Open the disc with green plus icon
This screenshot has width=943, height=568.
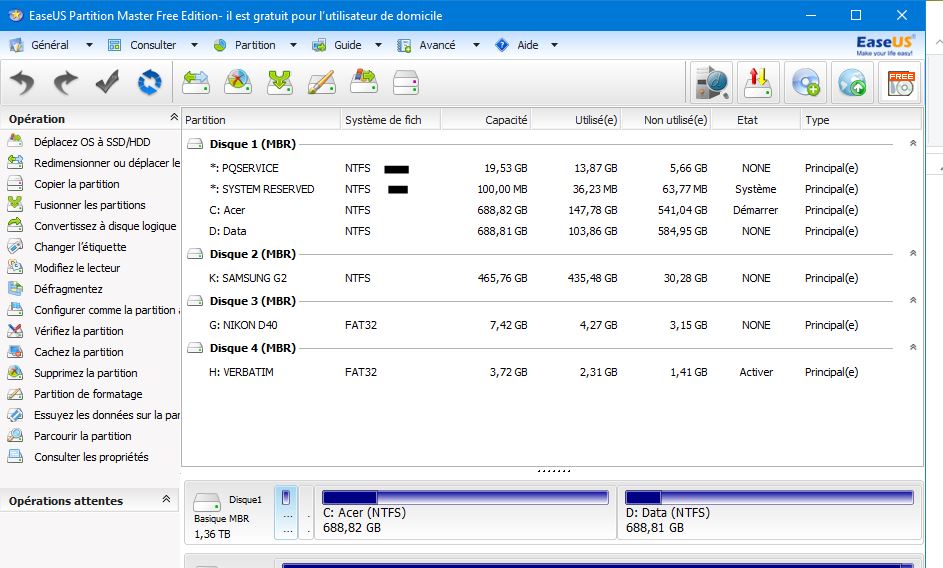click(x=806, y=82)
